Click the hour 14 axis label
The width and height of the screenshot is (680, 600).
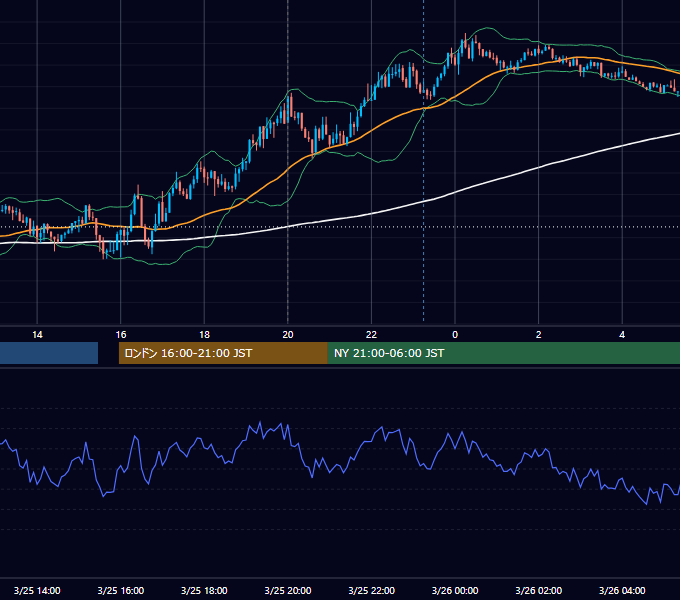coord(37,335)
